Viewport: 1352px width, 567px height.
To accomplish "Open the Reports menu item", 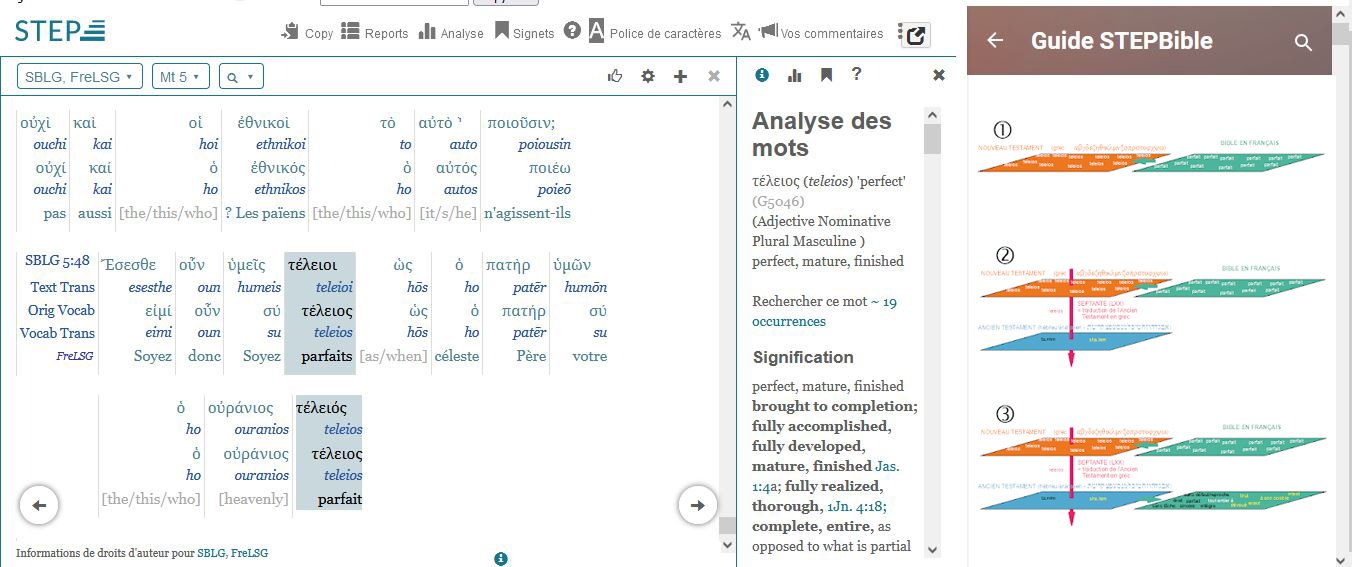I will [374, 33].
